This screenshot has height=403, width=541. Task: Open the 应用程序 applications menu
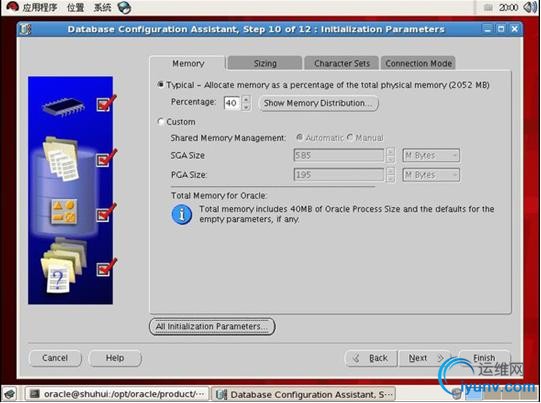coord(40,7)
